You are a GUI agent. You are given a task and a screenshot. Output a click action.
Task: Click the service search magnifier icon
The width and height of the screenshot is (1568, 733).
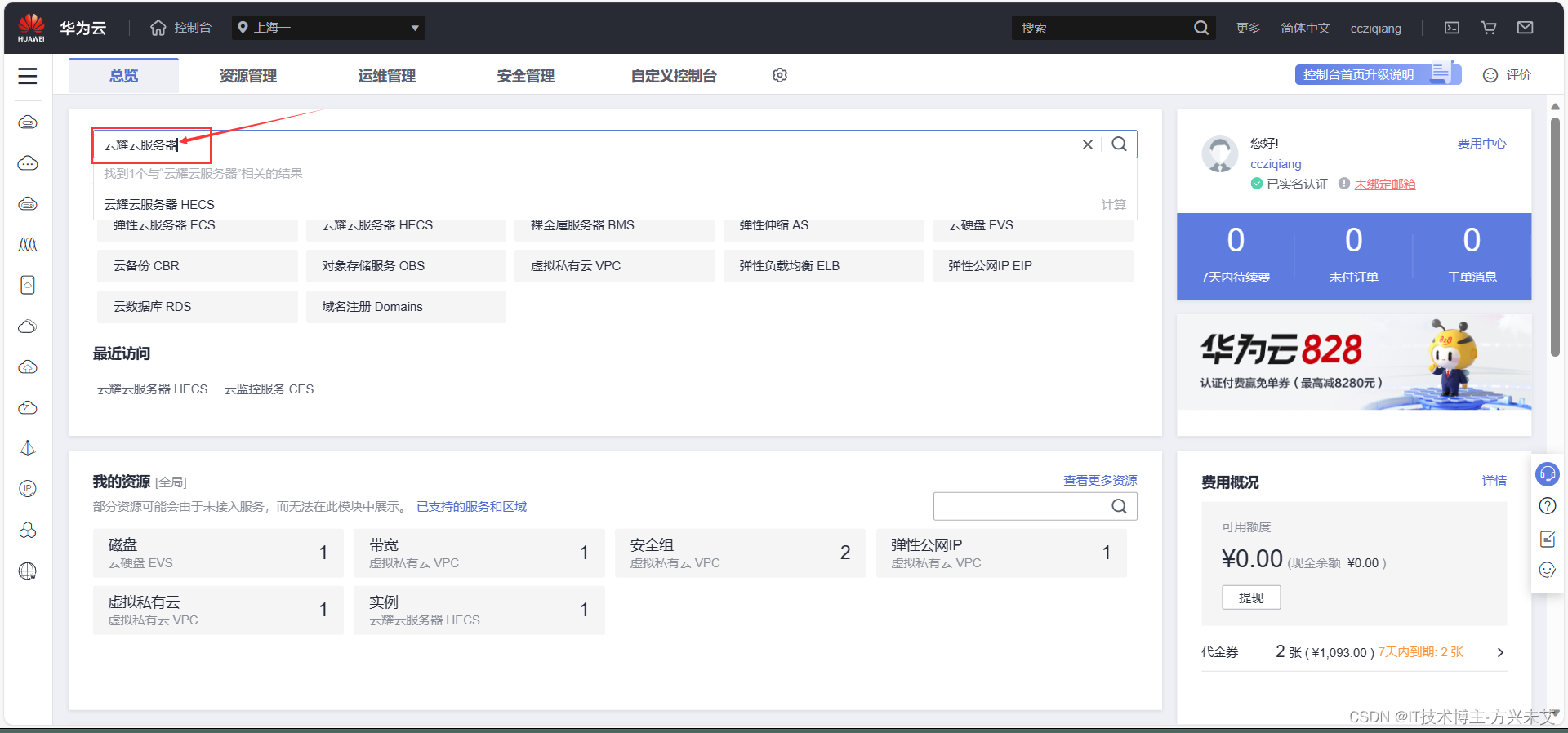point(1119,144)
